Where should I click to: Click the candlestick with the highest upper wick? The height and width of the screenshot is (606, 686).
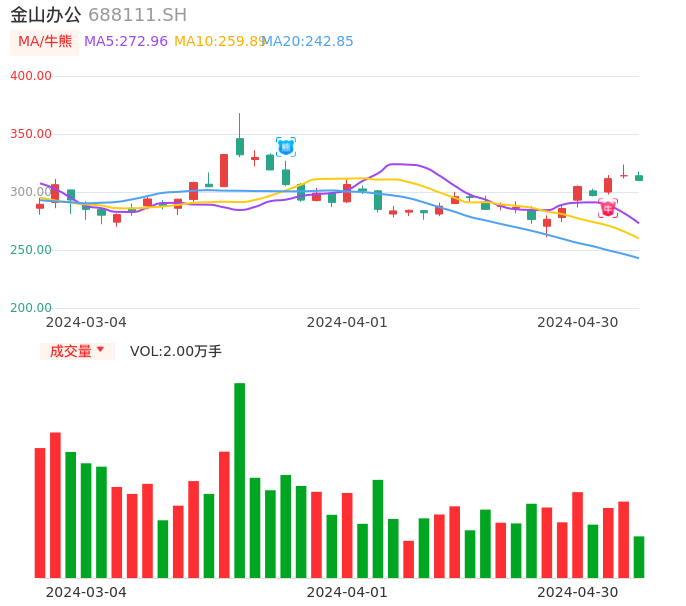pos(240,135)
